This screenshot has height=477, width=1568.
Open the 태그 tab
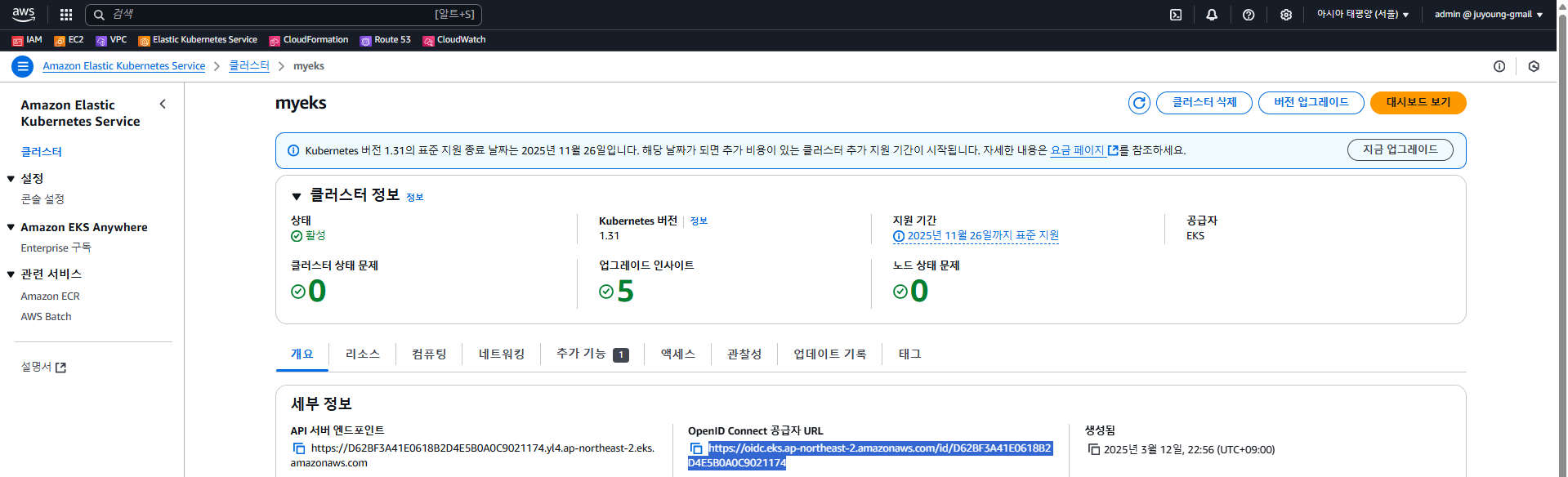click(x=910, y=354)
